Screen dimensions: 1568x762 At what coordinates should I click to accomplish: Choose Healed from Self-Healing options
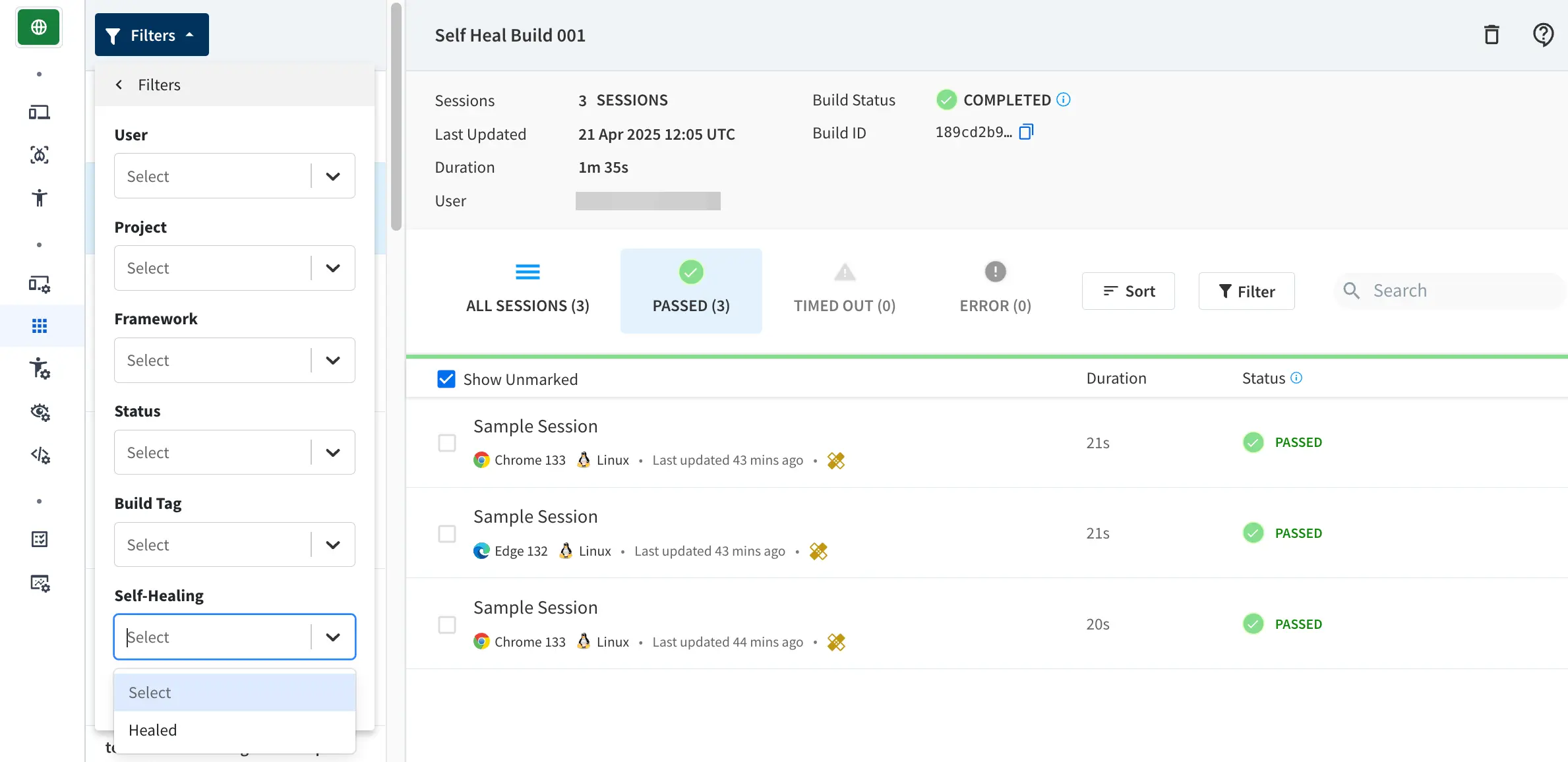[x=153, y=730]
